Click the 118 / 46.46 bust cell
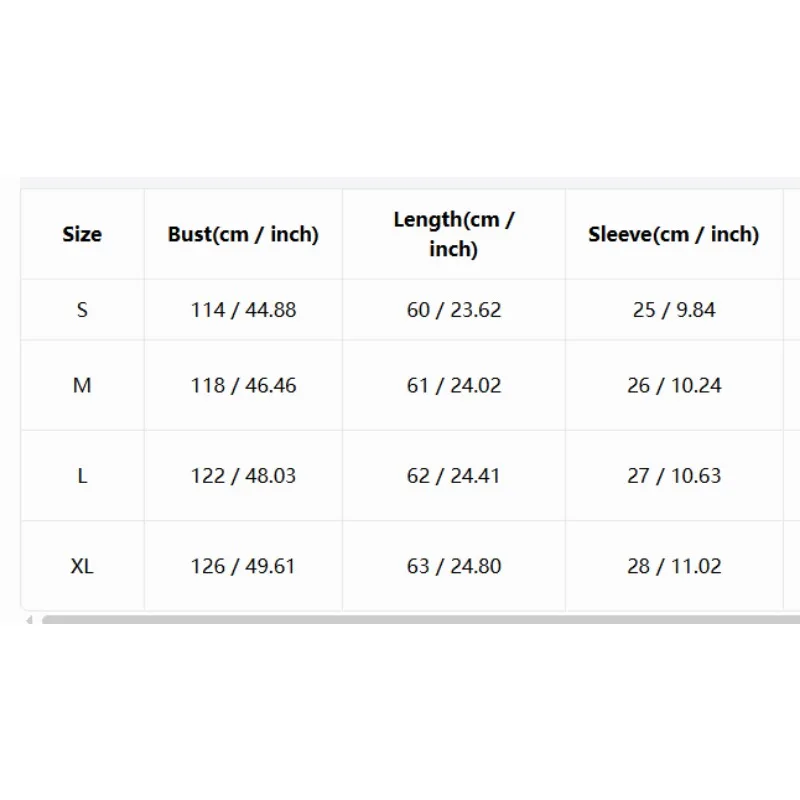The width and height of the screenshot is (800, 800). coord(243,385)
